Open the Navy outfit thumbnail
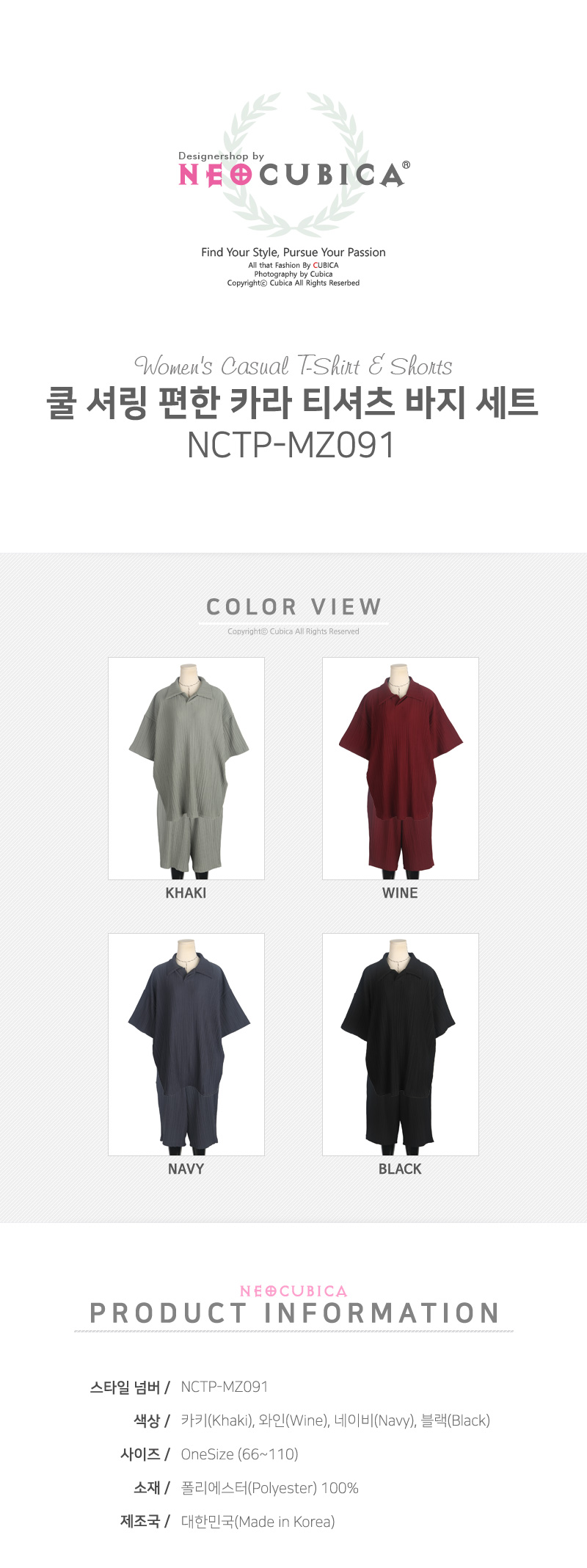 click(x=186, y=1045)
